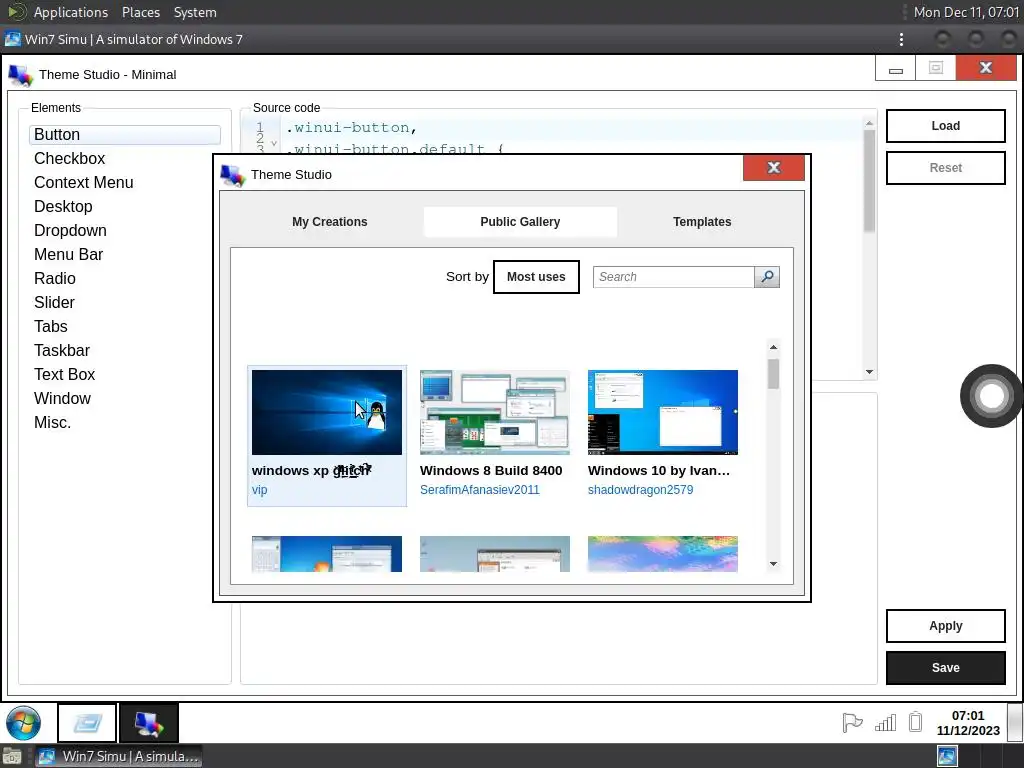The width and height of the screenshot is (1024, 768).
Task: Select the Windows 8 Build 8400 thumbnail
Action: coord(495,413)
